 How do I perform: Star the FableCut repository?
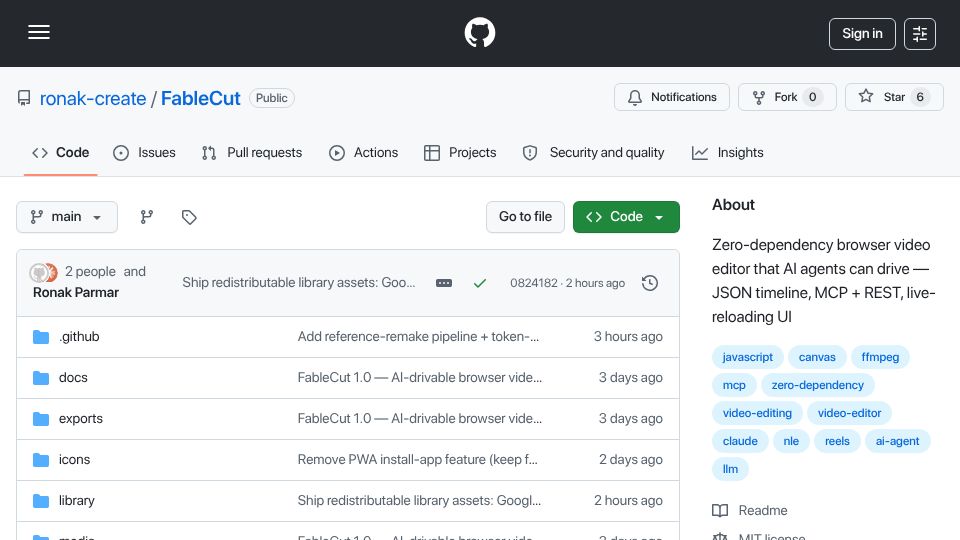pyautogui.click(x=894, y=97)
